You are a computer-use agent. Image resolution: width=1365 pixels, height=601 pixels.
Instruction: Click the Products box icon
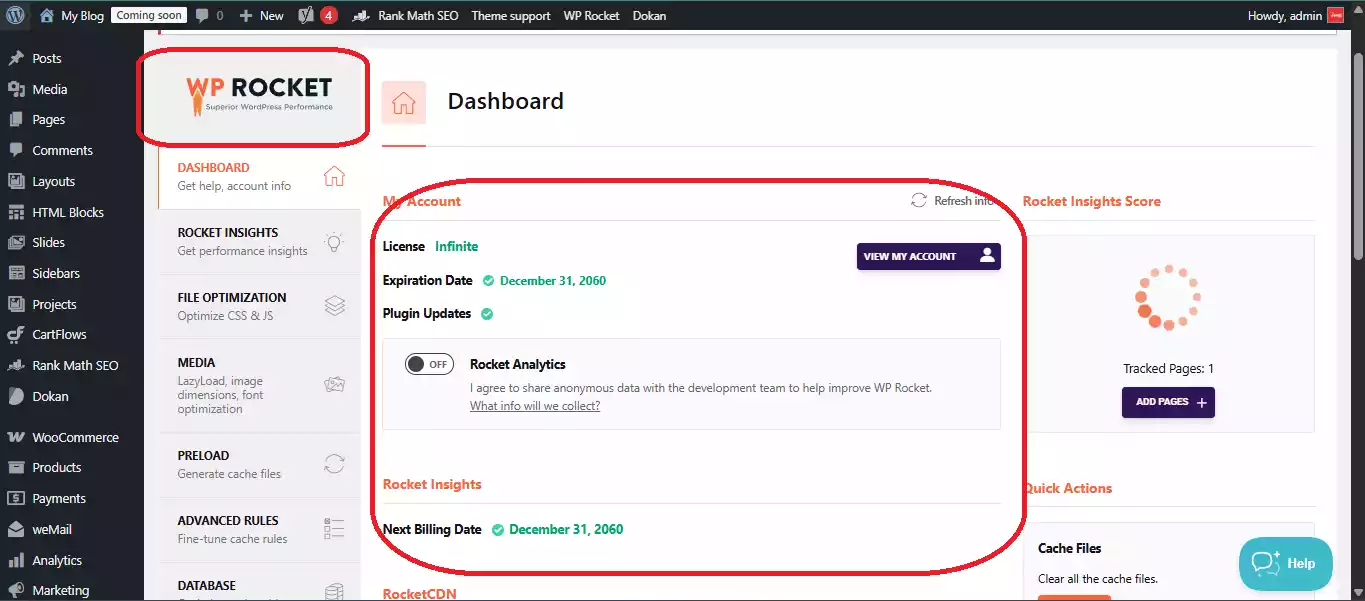point(16,467)
